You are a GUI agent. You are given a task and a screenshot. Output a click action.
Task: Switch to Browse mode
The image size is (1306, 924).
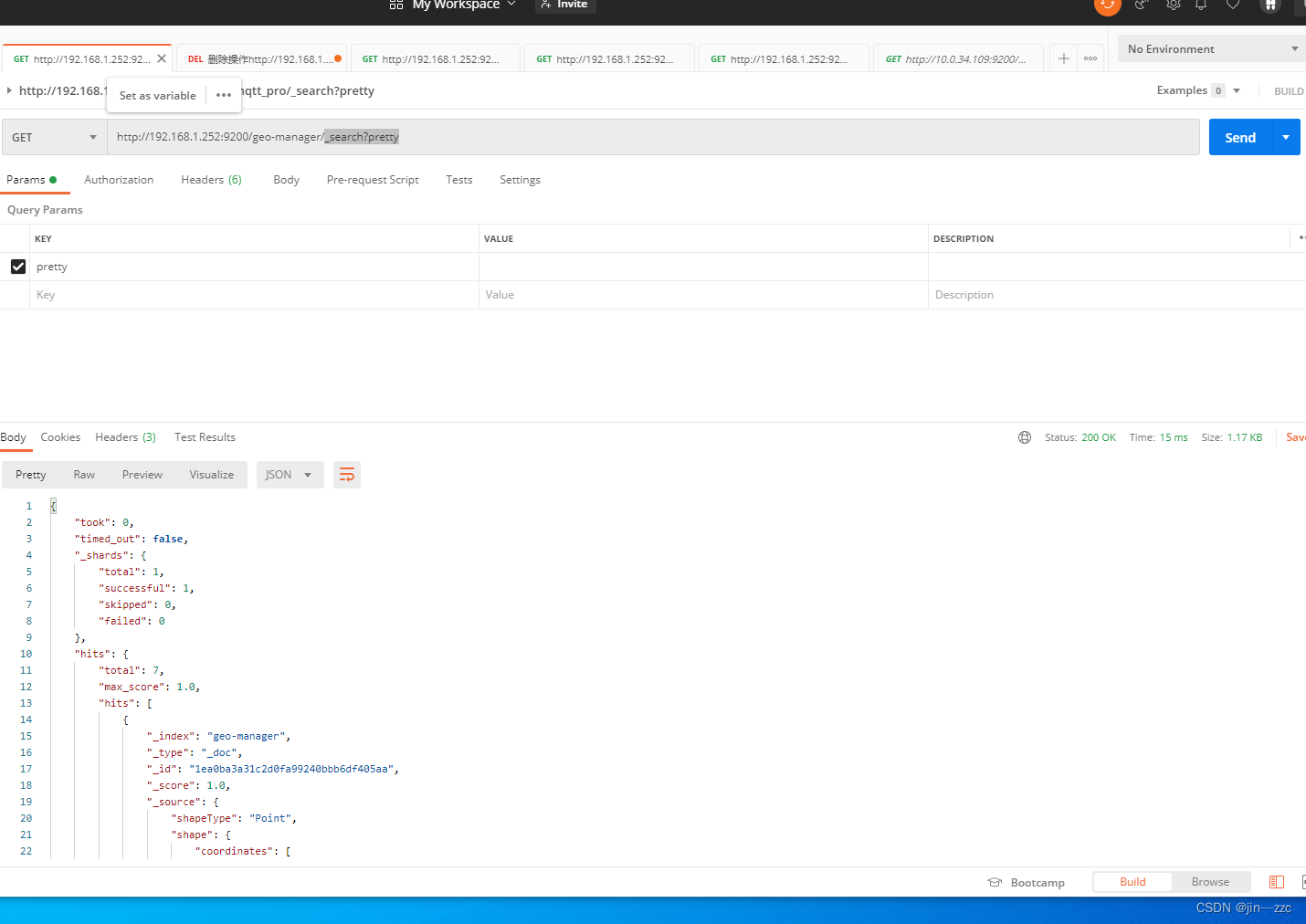click(x=1210, y=882)
